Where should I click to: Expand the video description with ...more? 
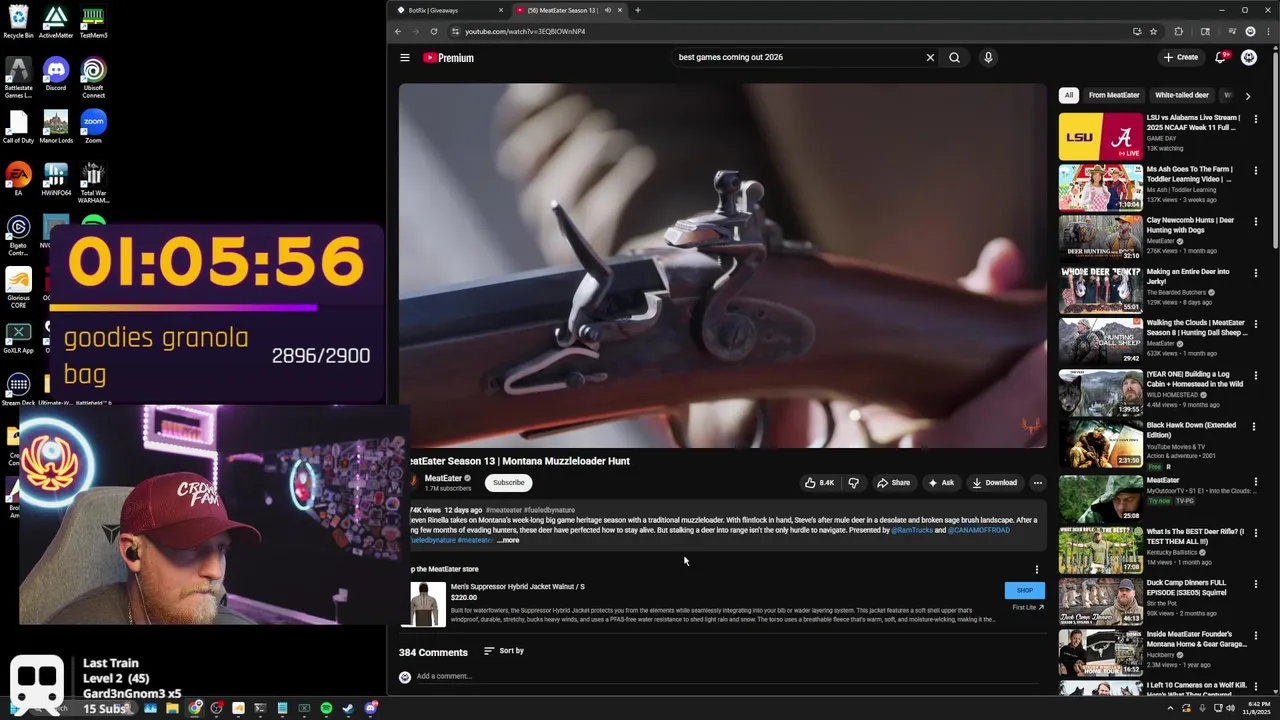tap(508, 541)
